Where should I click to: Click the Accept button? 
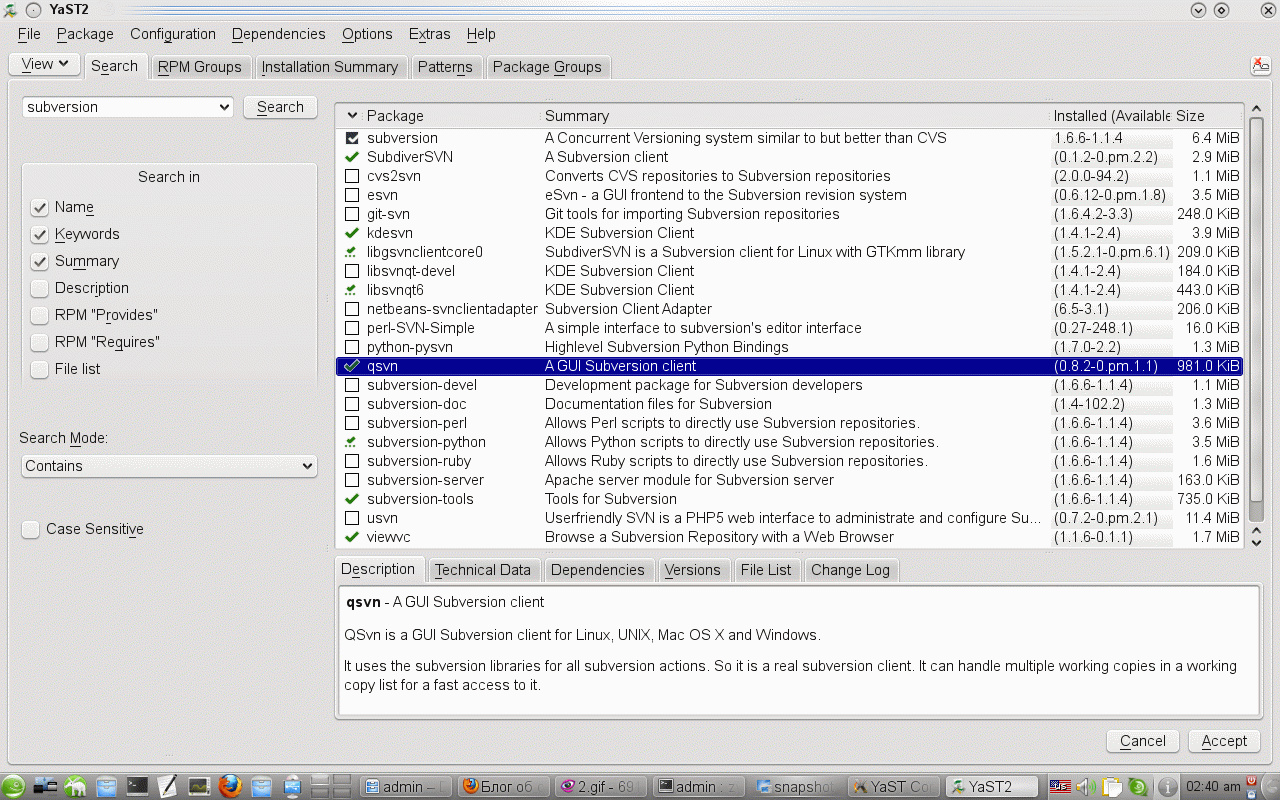[x=1224, y=741]
